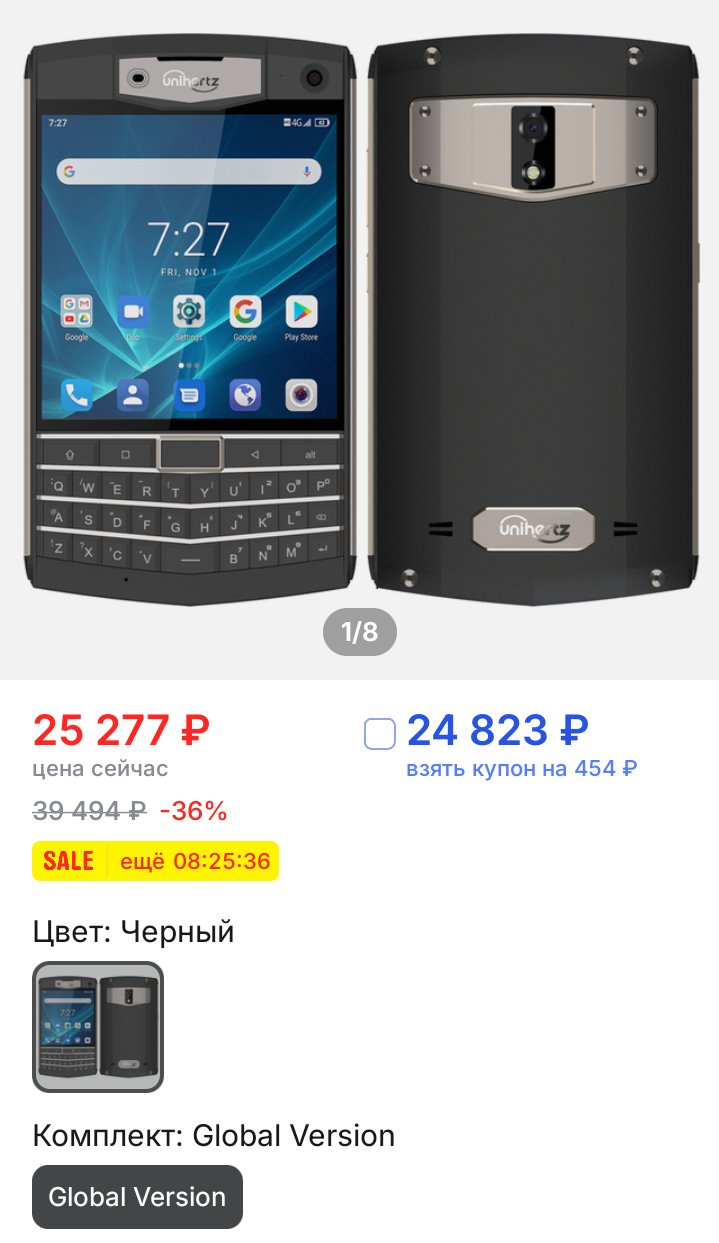Tap the blue Phone dialer icon in dock
Image resolution: width=719 pixels, height=1243 pixels.
click(77, 396)
